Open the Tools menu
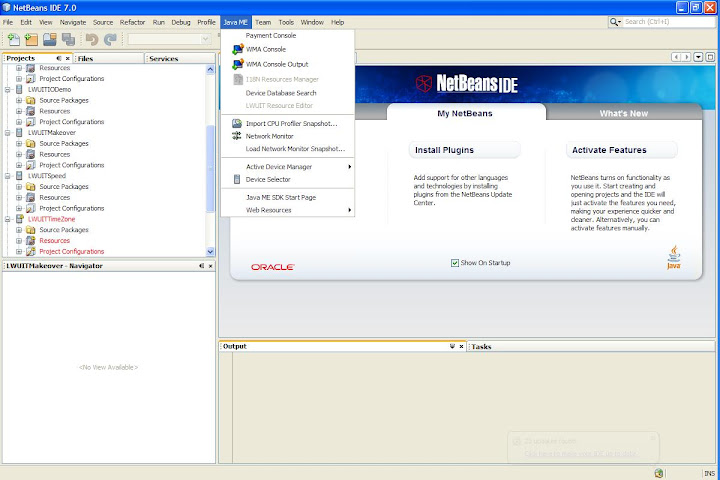Image resolution: width=720 pixels, height=480 pixels. click(286, 22)
